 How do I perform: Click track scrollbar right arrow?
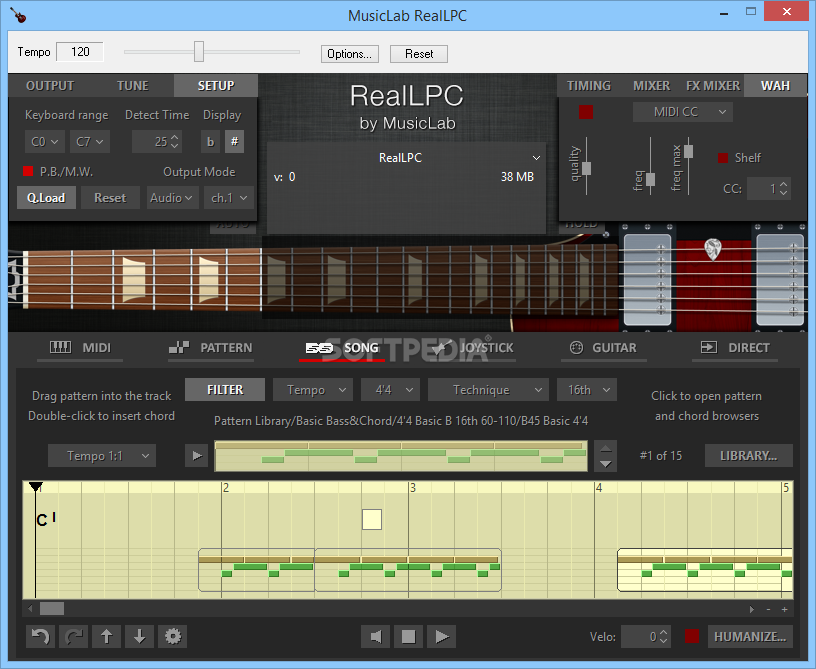(751, 609)
